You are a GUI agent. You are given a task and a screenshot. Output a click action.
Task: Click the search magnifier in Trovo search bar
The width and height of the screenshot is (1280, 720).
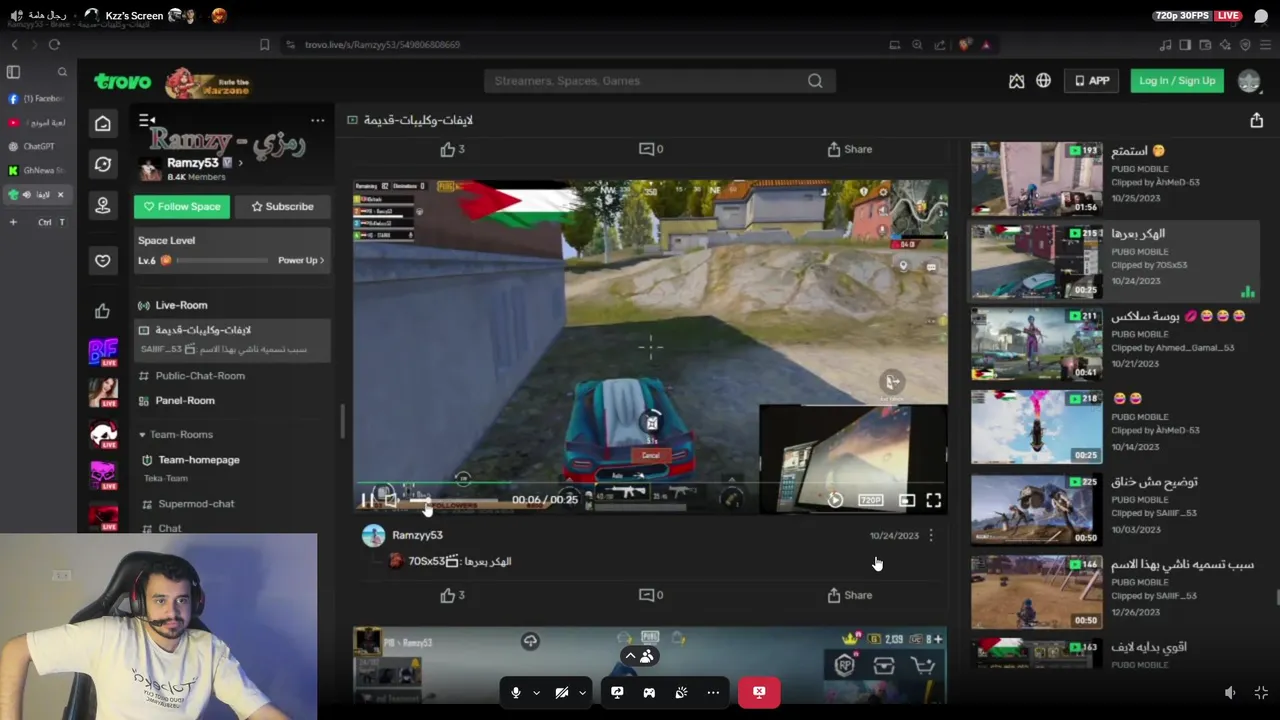pyautogui.click(x=815, y=81)
